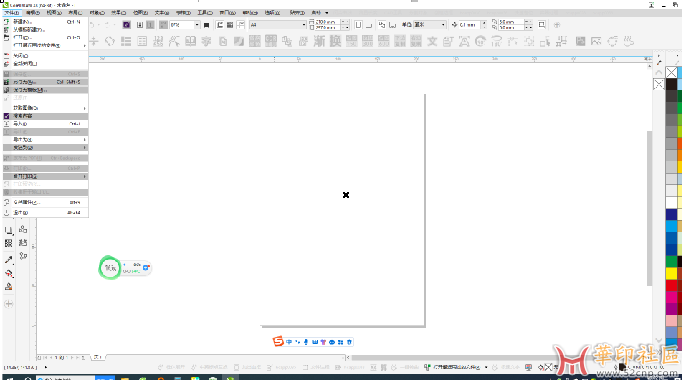
Task: Toggle Sogou Chinese/English 中 input mode
Action: (x=289, y=342)
